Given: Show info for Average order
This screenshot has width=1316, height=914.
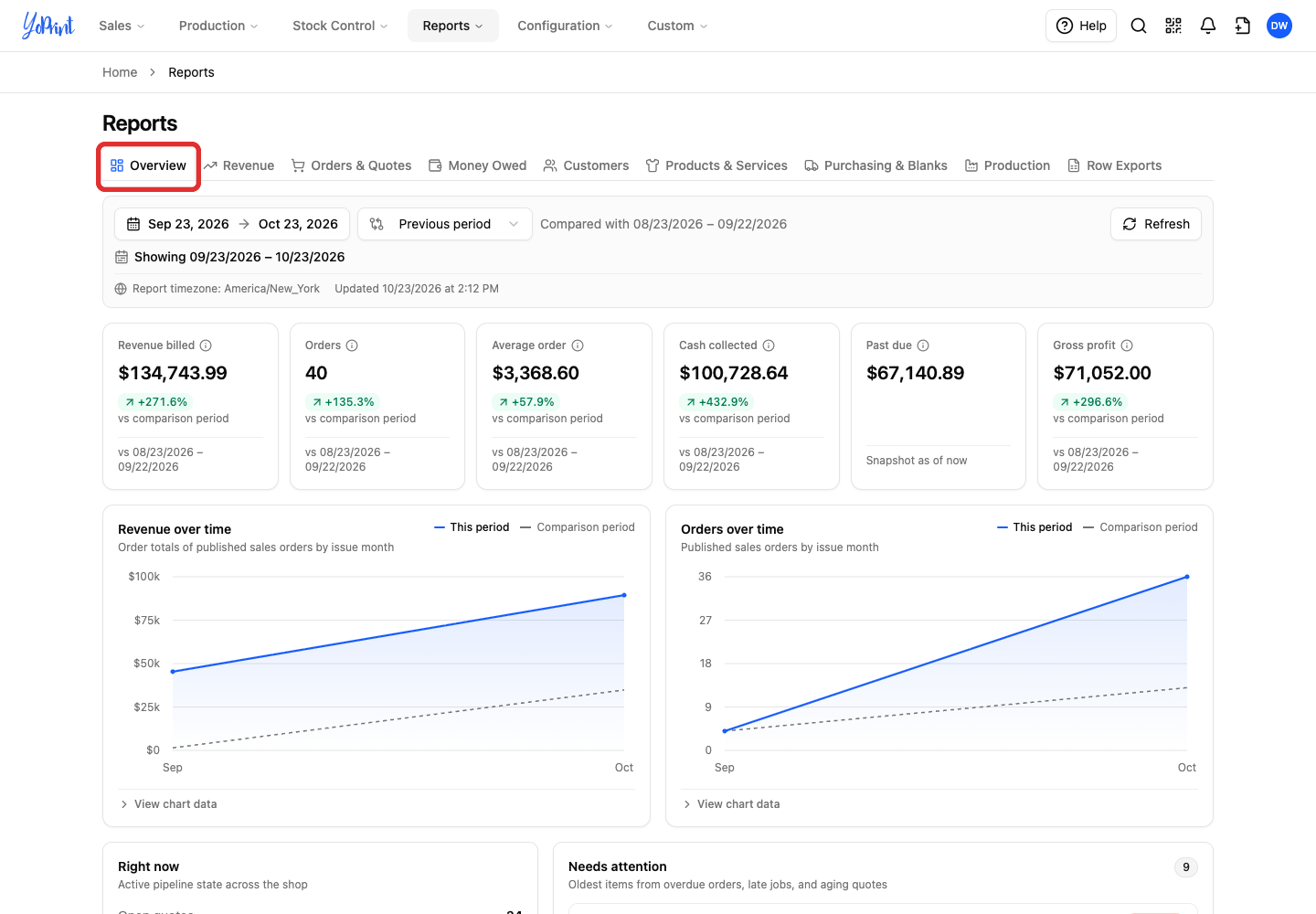Looking at the screenshot, I should (x=577, y=345).
